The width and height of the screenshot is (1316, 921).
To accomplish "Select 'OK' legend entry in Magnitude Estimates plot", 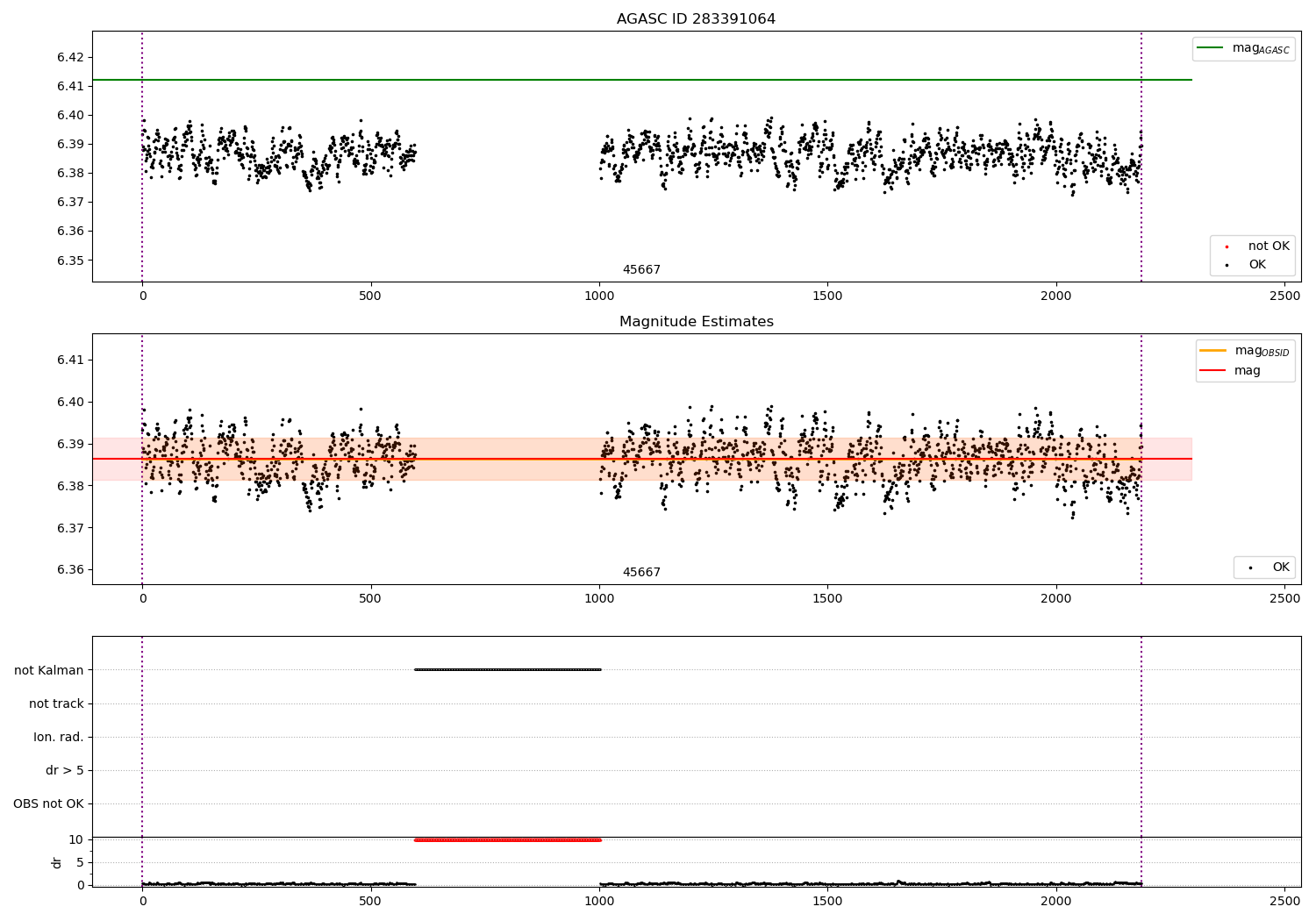I will point(1281,568).
